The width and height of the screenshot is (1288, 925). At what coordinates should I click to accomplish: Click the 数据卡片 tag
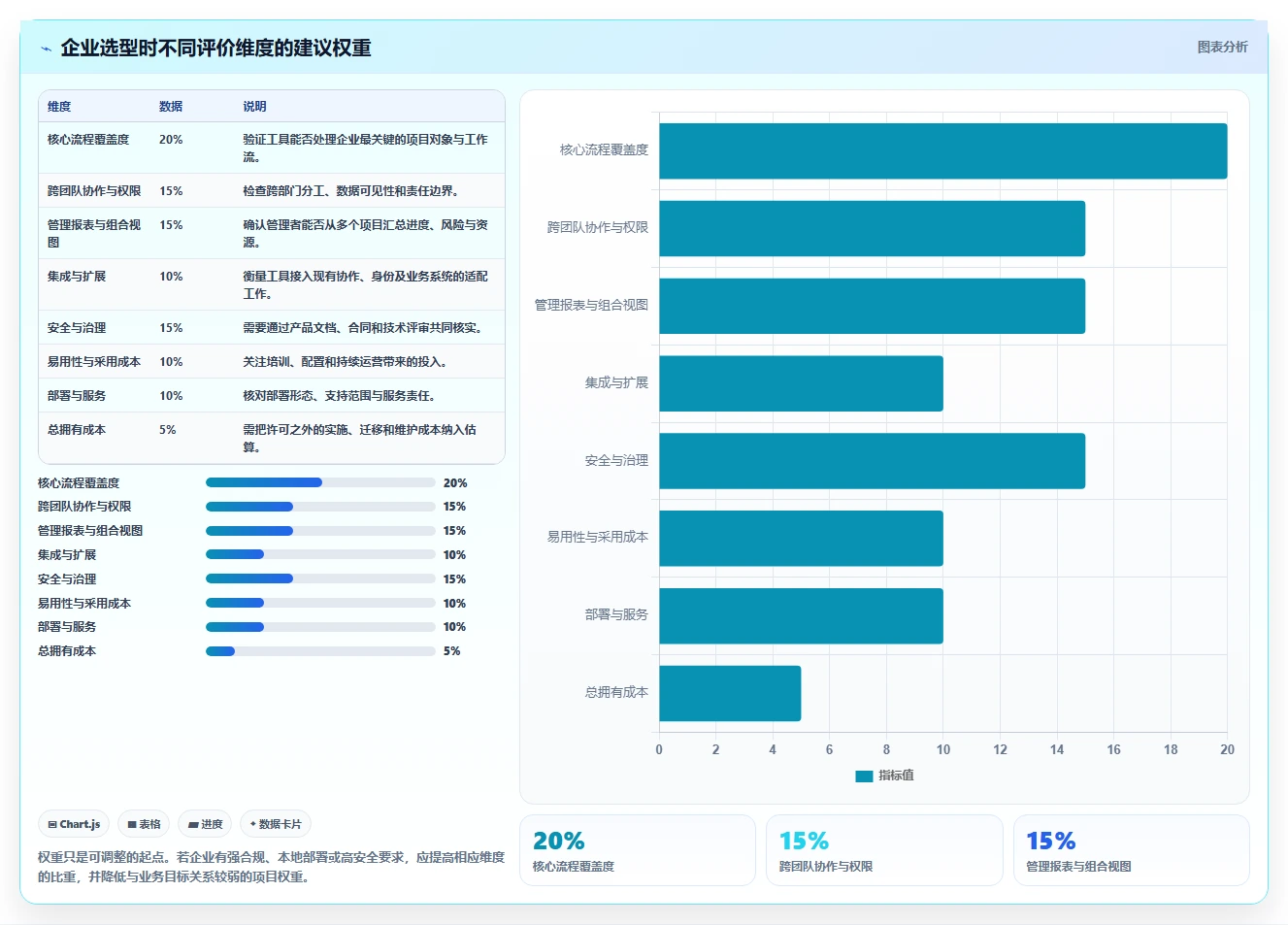coord(276,824)
